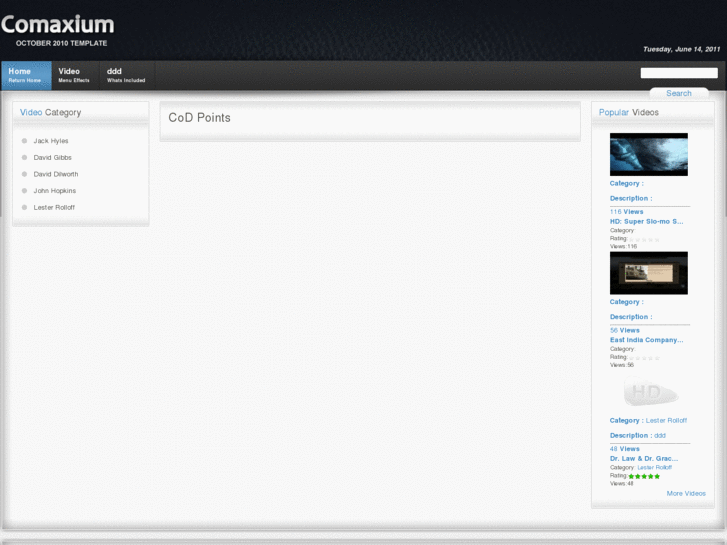Image resolution: width=727 pixels, height=545 pixels.
Task: Click the Video Category heading
Action: (x=51, y=113)
